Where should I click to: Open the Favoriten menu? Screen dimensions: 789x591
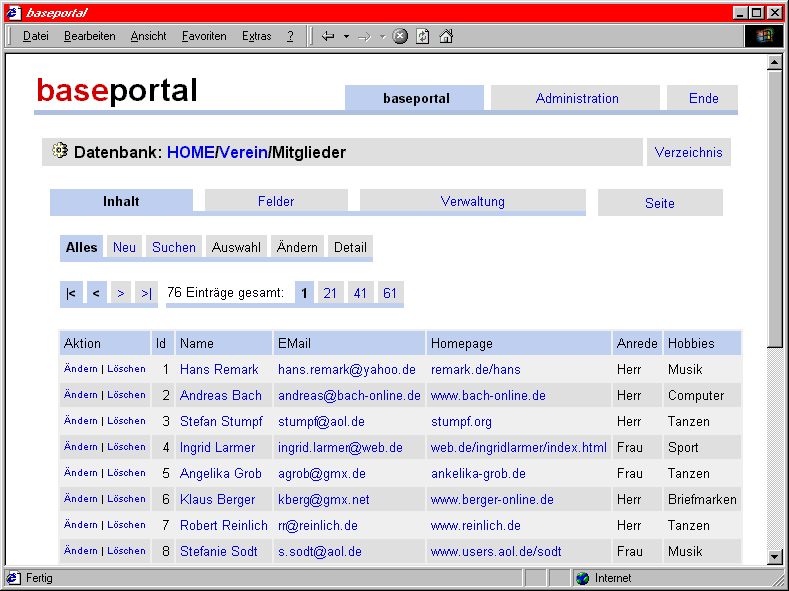[204, 36]
